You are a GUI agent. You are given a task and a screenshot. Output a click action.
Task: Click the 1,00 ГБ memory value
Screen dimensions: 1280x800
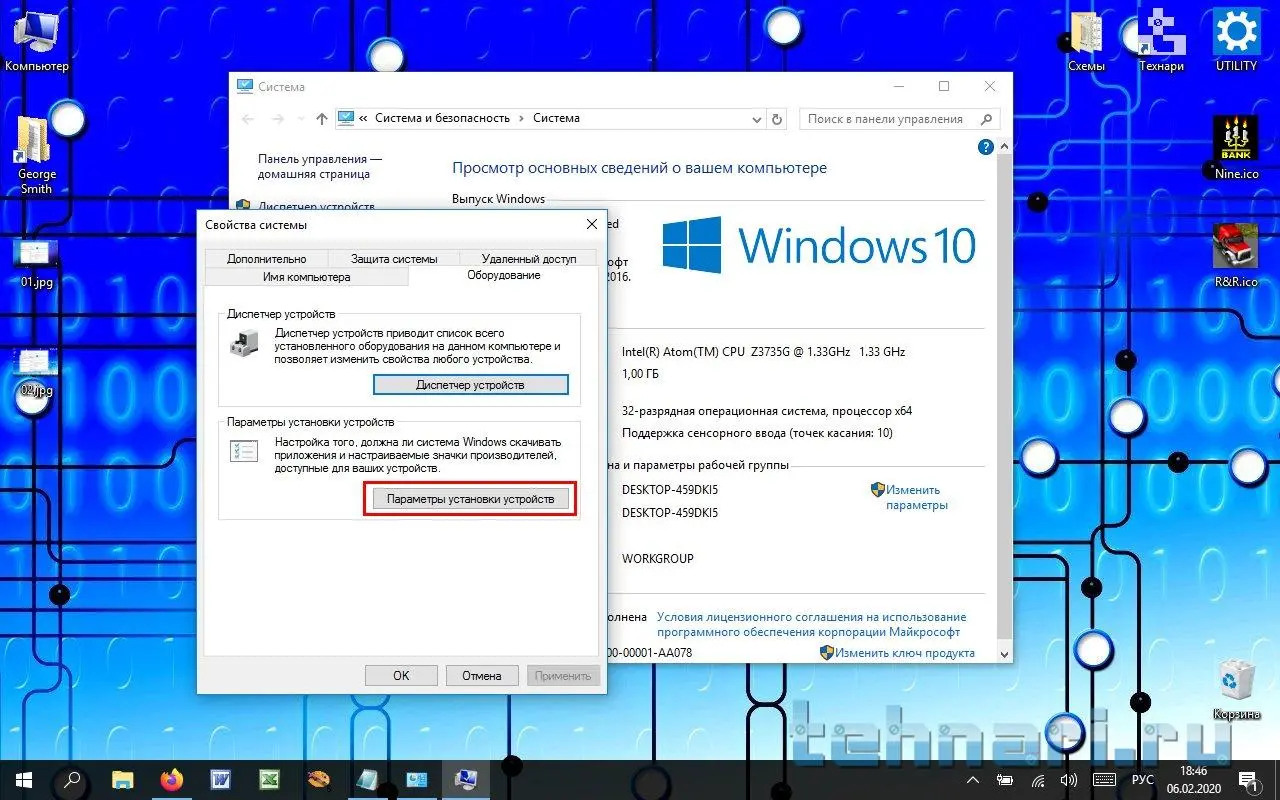coord(639,374)
